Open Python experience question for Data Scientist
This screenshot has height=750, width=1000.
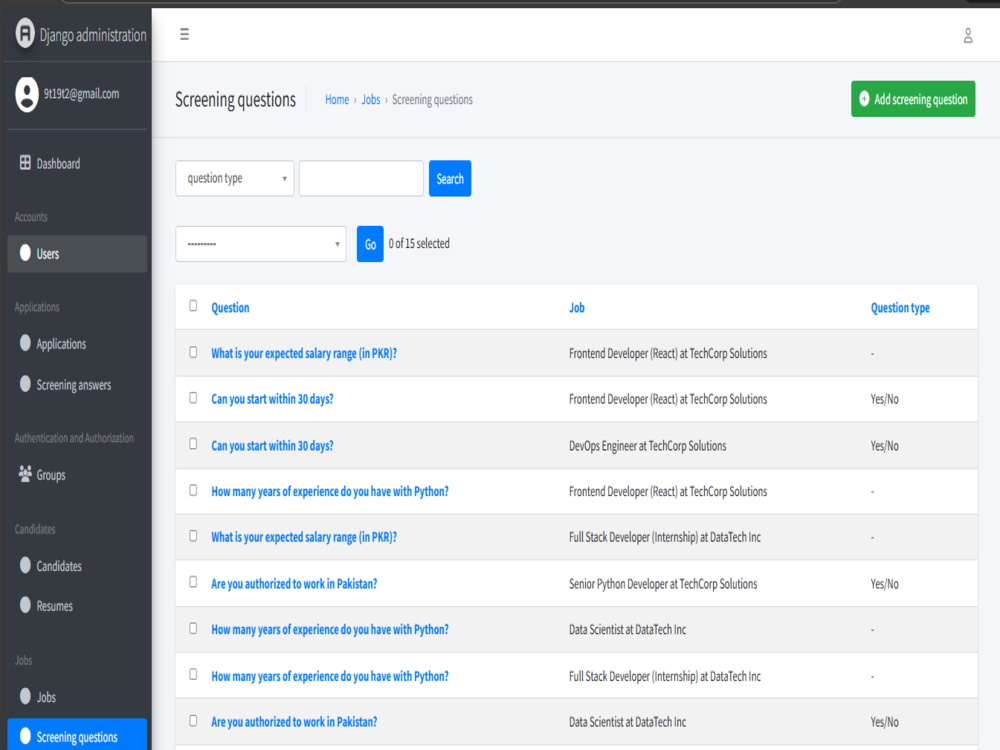pos(330,629)
